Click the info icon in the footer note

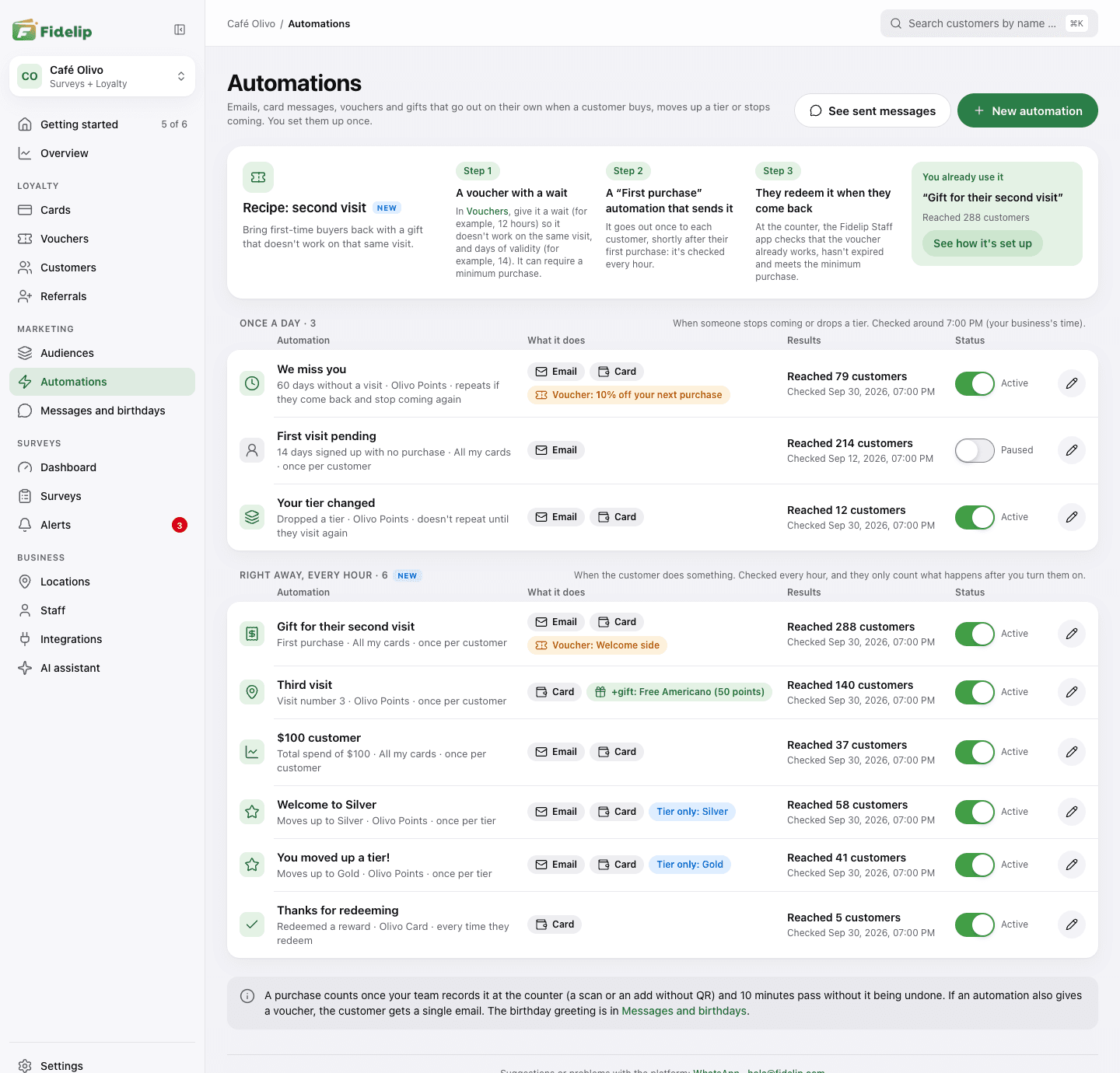247,996
